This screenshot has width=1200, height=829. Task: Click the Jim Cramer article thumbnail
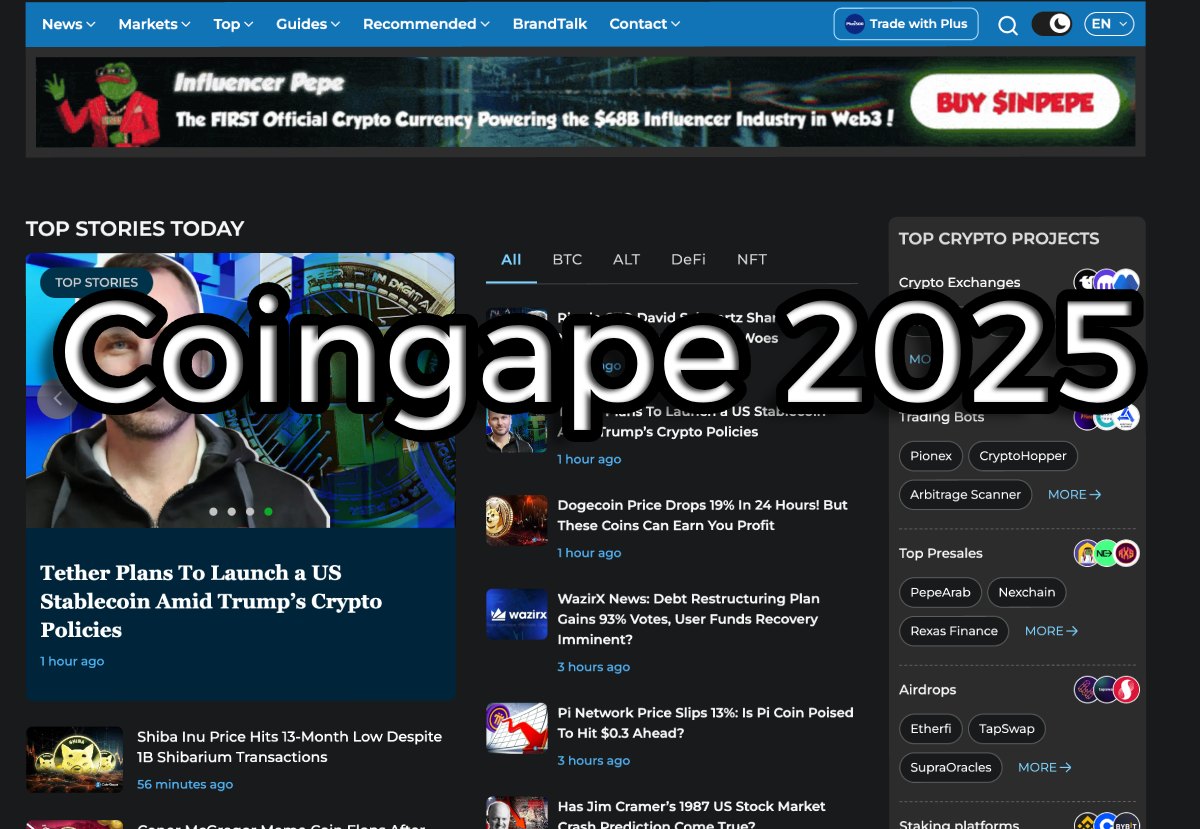517,813
